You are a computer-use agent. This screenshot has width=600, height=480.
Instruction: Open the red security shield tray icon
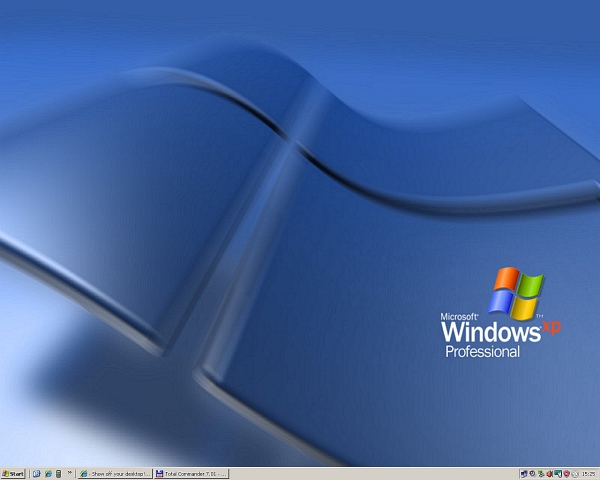click(566, 473)
